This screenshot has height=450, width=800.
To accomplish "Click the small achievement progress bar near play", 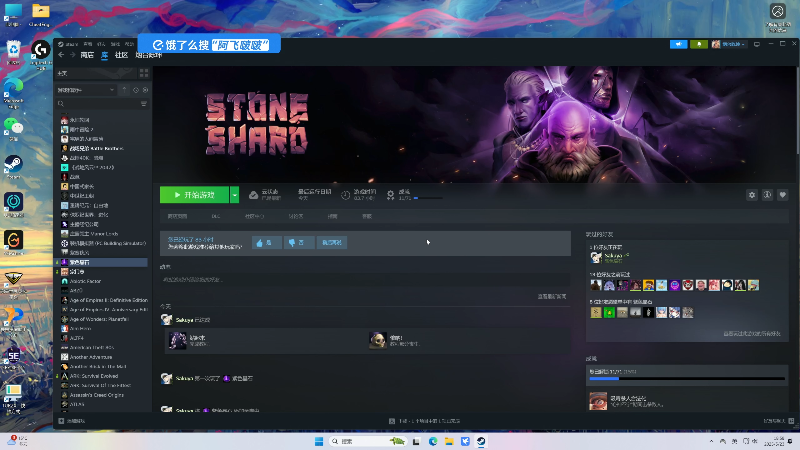I will (428, 198).
